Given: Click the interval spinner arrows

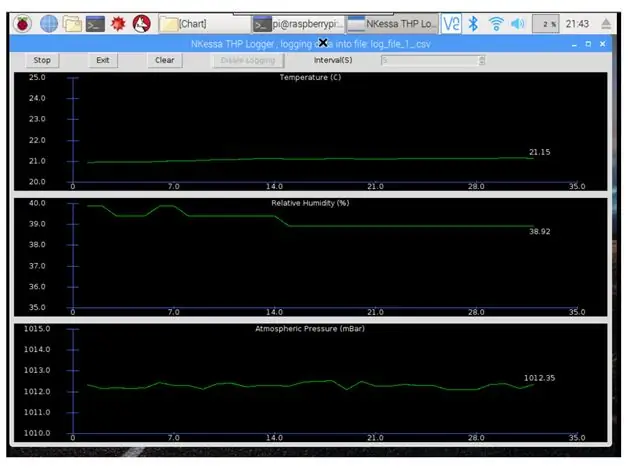Looking at the screenshot, I should point(482,60).
